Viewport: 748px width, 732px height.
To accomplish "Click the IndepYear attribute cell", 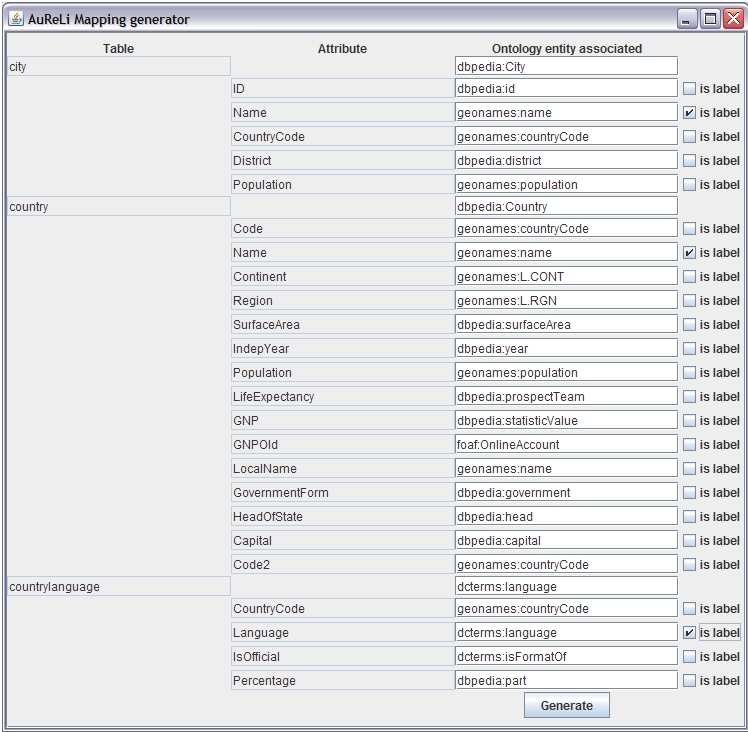I will tap(342, 349).
